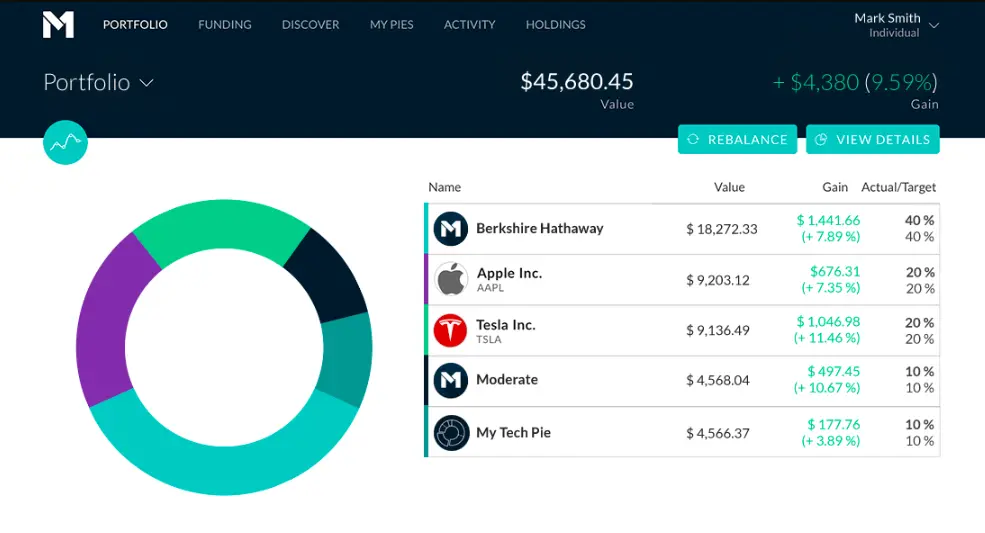Open the Berkshire Hathaway holding name

[540, 228]
